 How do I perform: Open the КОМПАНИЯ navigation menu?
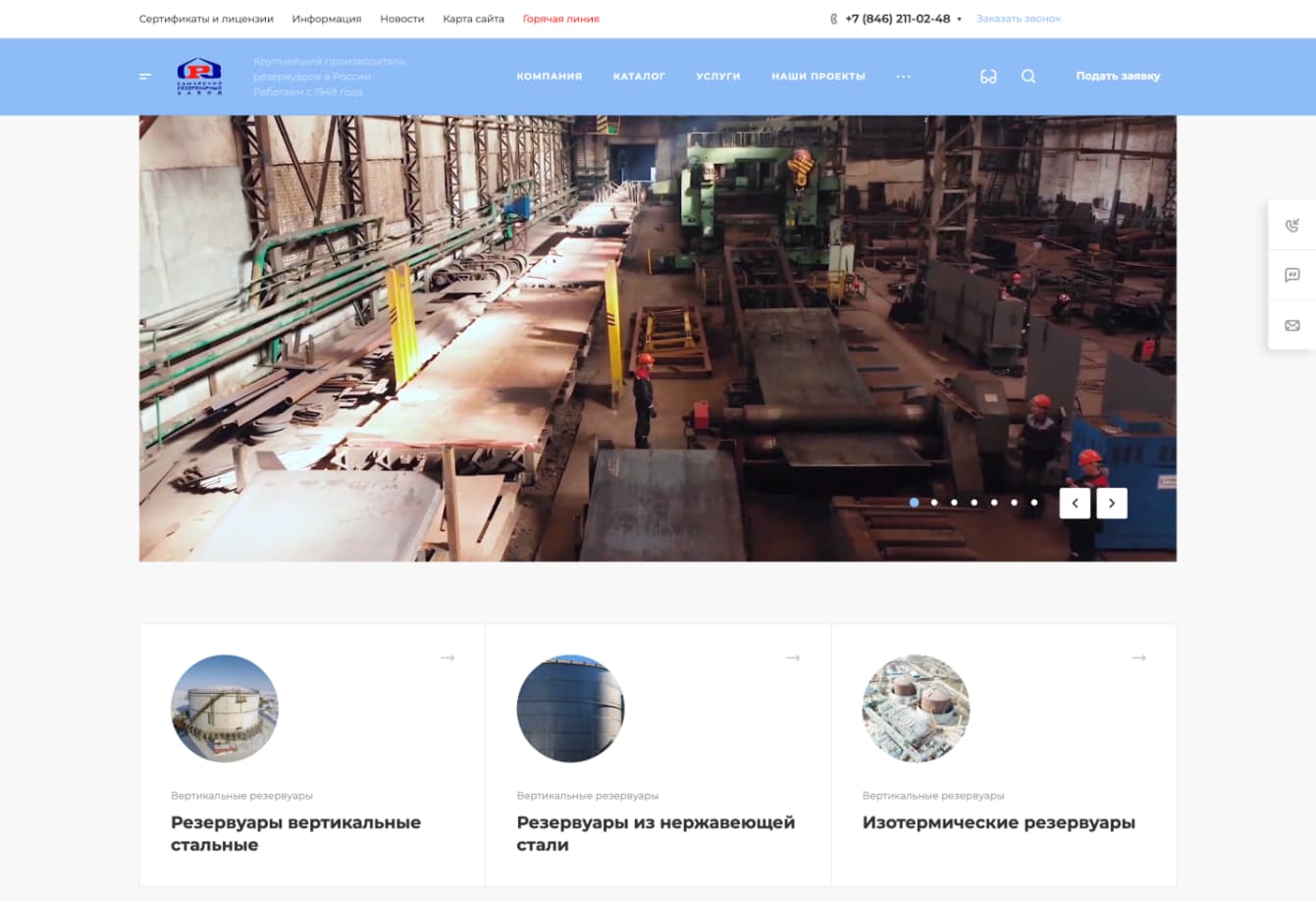tap(549, 77)
